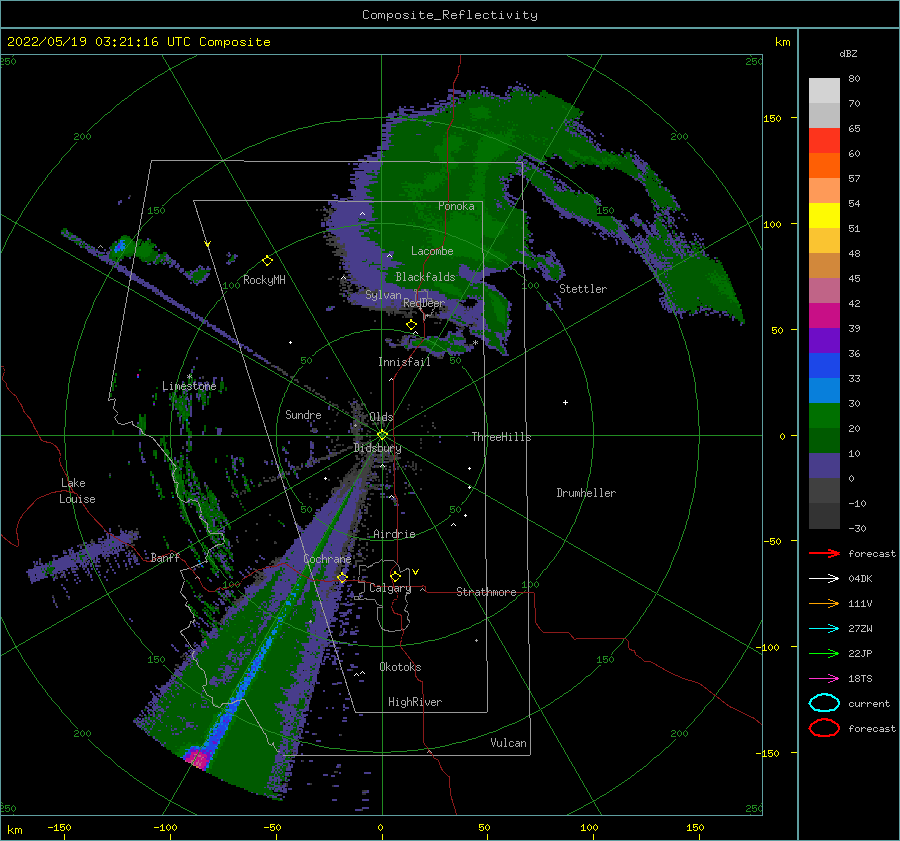Click the RockyMH label
The image size is (900, 841).
tap(264, 280)
